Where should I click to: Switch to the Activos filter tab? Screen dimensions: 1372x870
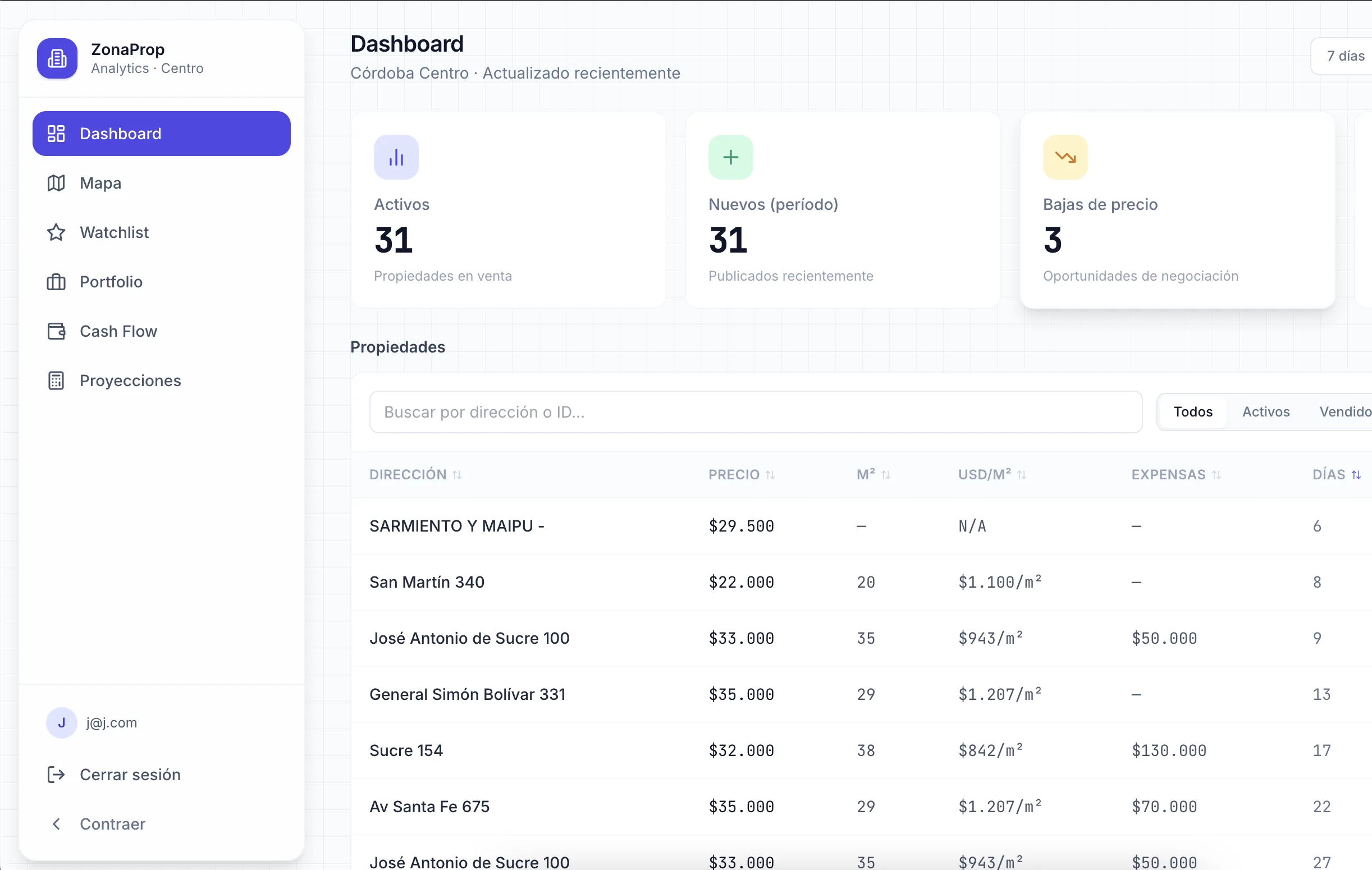(1266, 411)
